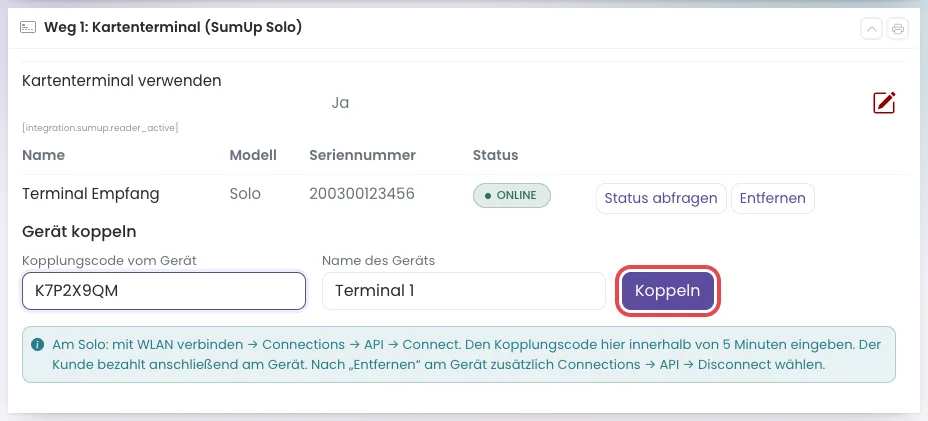Click the Kopplungscode vom Gerät label
This screenshot has height=421, width=928.
pyautogui.click(x=109, y=260)
